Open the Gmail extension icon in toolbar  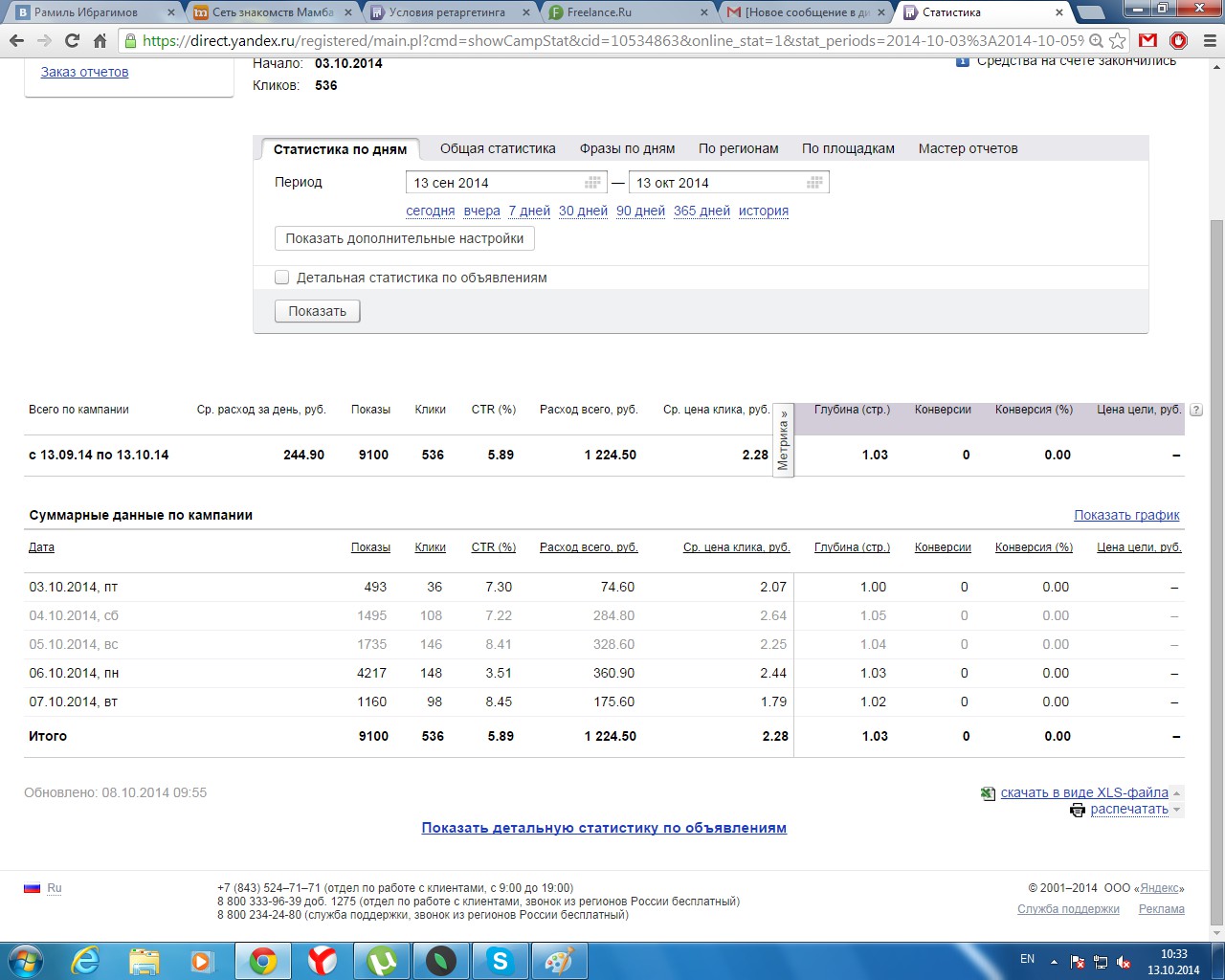click(1148, 40)
